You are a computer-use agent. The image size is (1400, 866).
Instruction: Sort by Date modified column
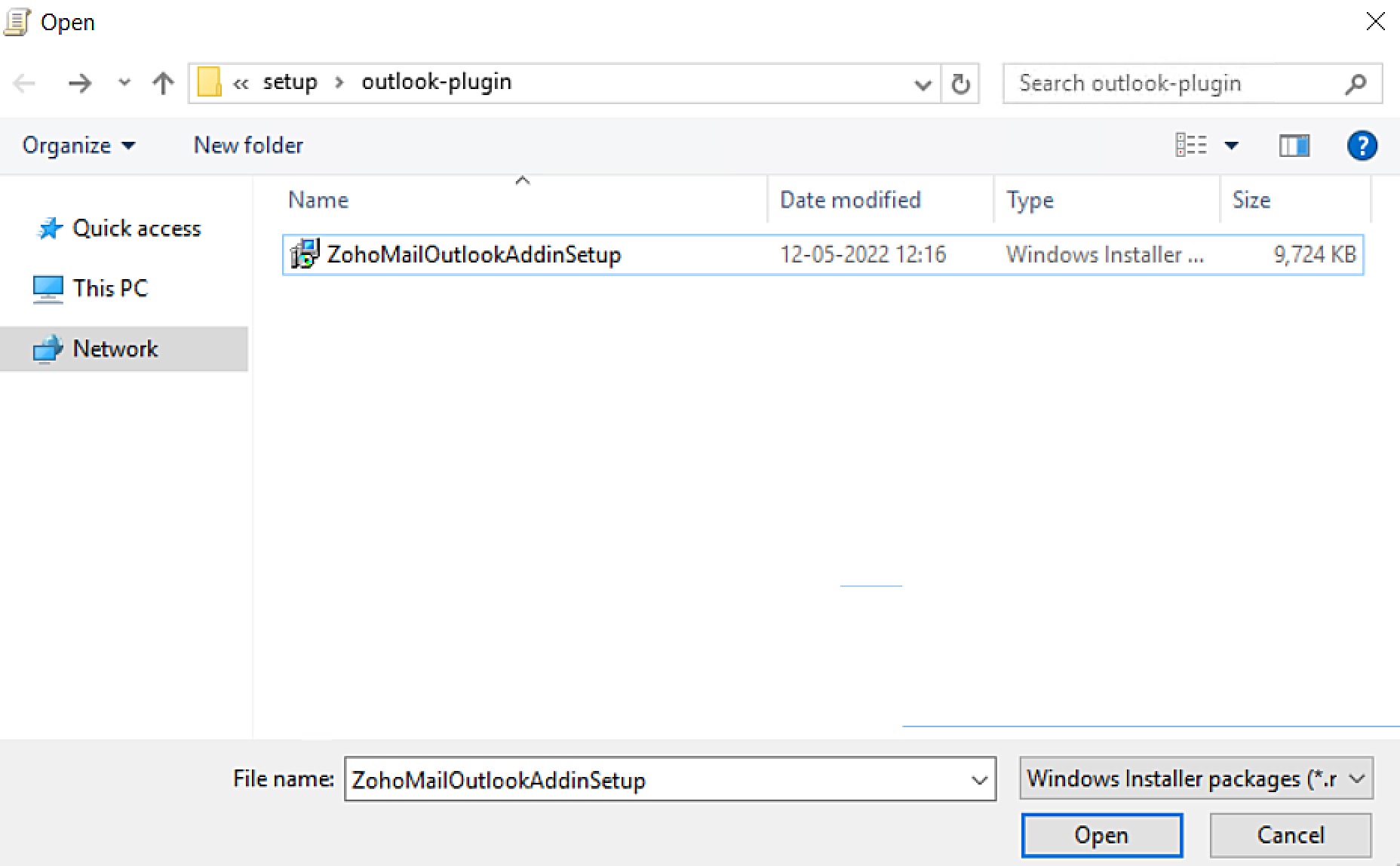point(881,200)
